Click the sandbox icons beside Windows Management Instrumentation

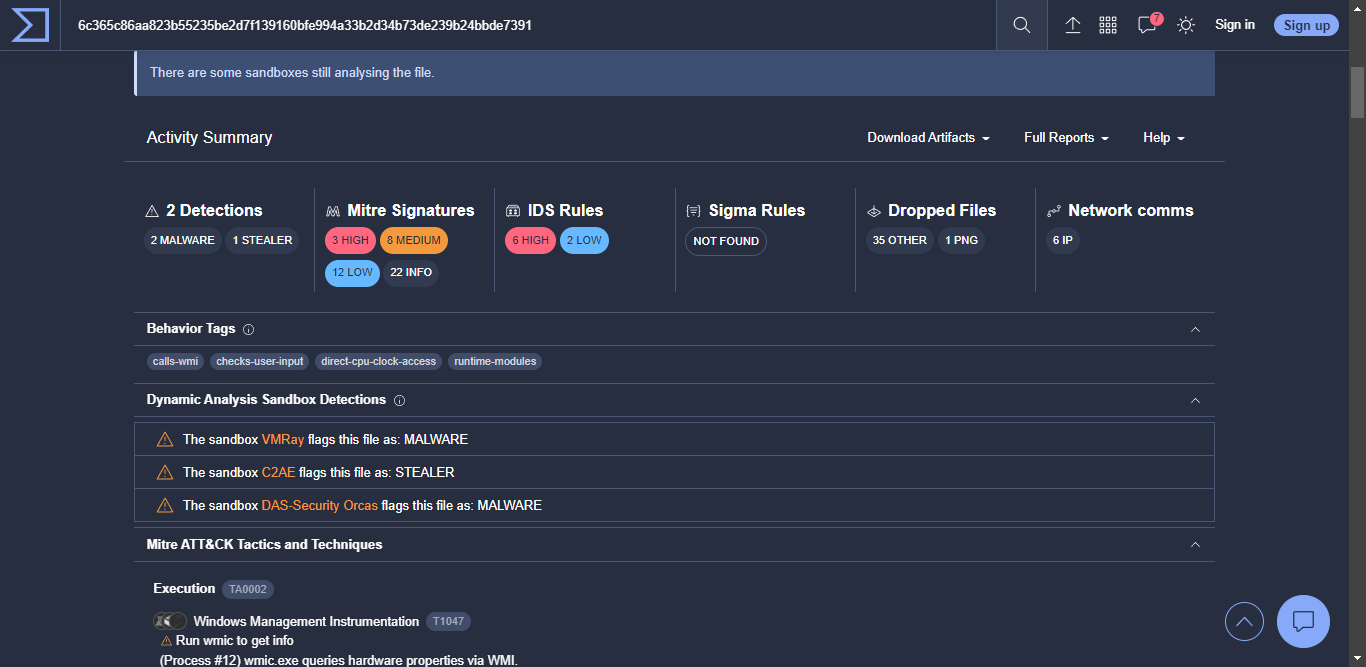click(x=170, y=622)
